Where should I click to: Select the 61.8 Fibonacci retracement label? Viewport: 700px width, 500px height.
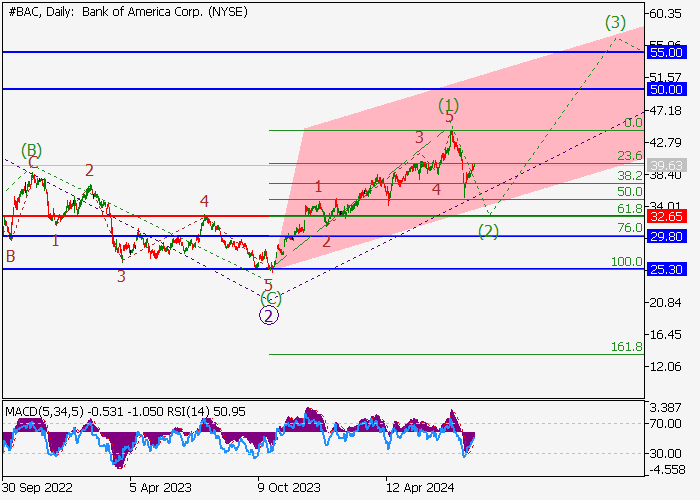628,208
